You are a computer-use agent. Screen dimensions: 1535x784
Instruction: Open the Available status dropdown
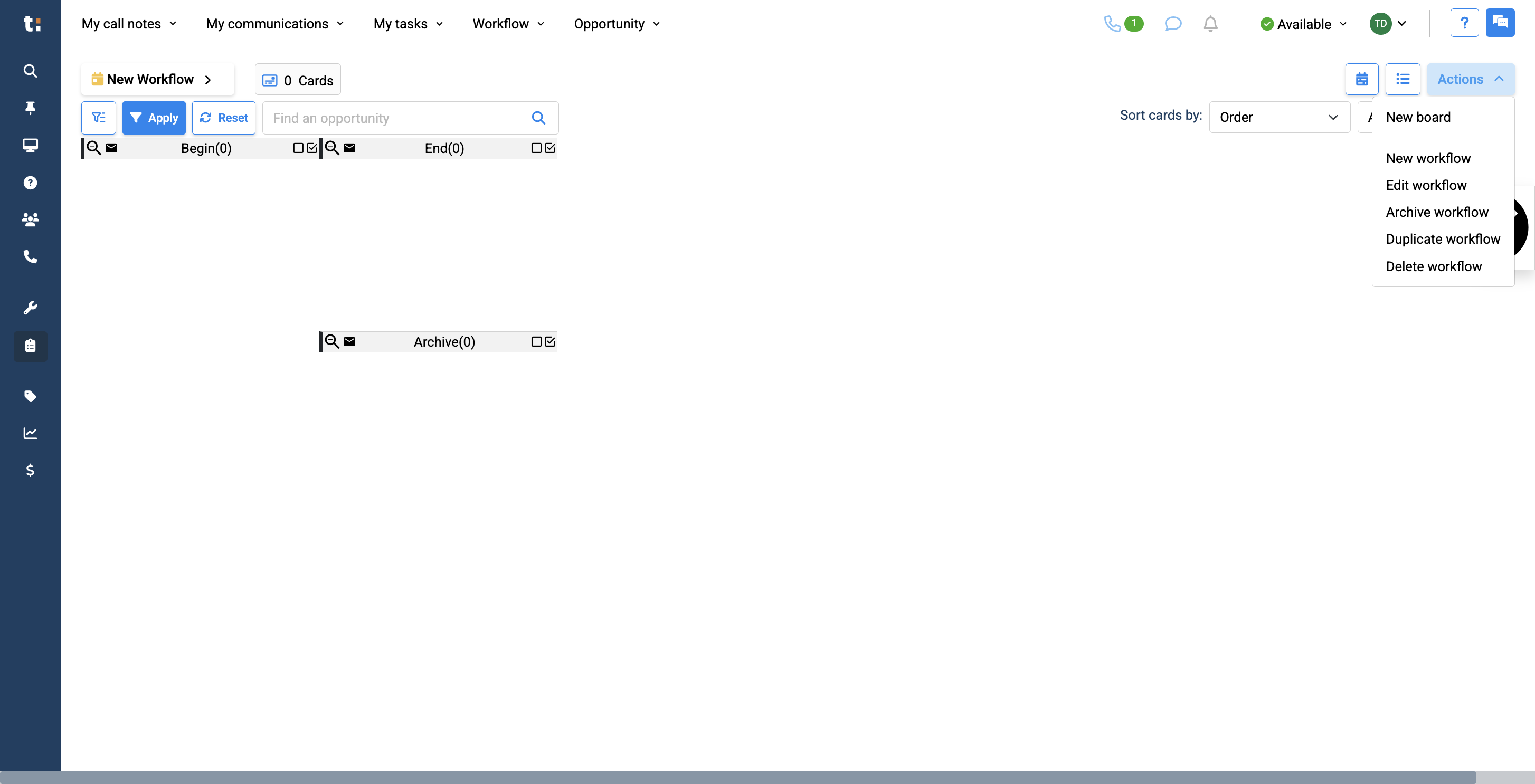[x=1303, y=24]
